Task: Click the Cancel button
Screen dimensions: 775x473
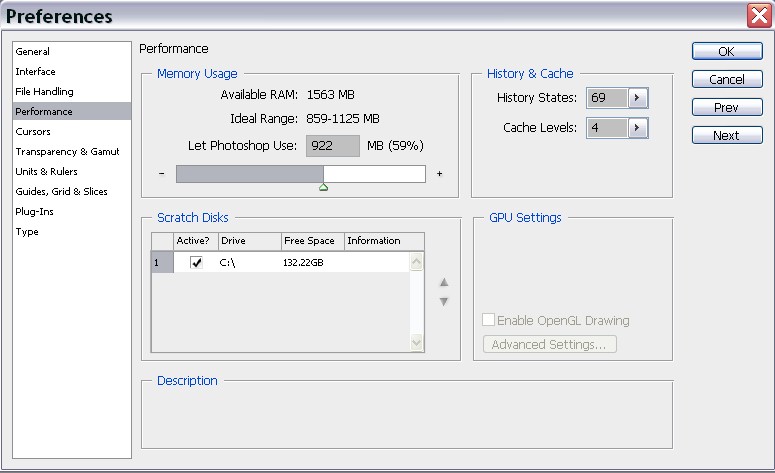Action: click(726, 80)
